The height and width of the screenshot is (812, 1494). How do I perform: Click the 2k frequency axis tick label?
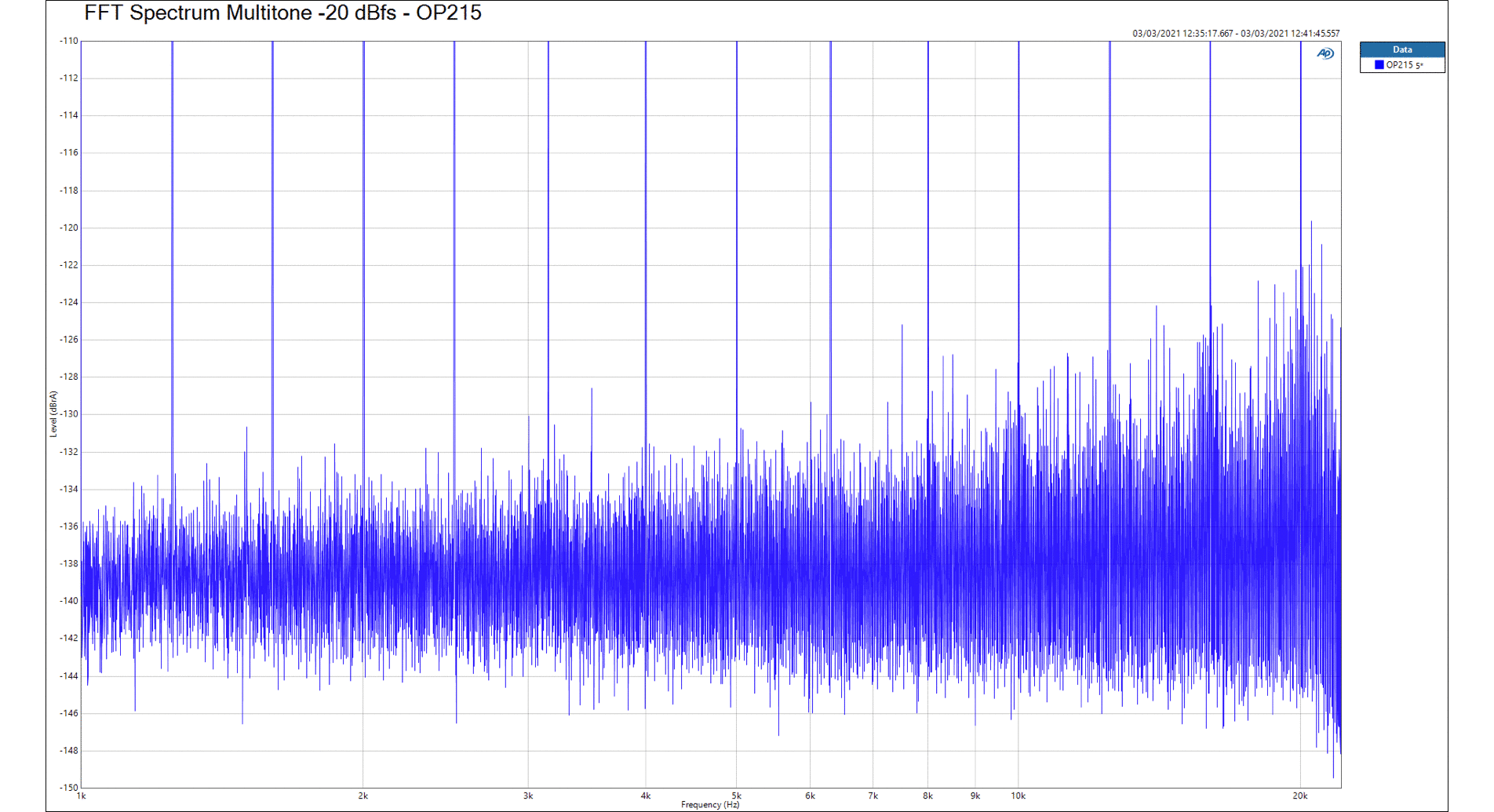coord(363,796)
